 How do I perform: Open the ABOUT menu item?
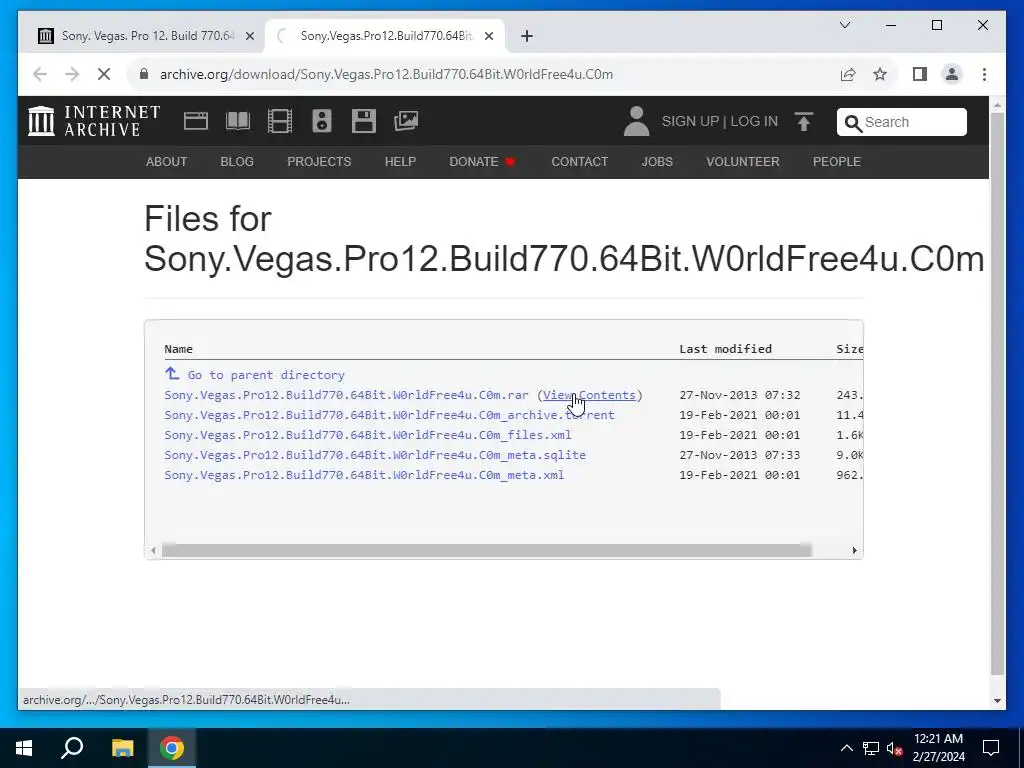click(x=167, y=162)
